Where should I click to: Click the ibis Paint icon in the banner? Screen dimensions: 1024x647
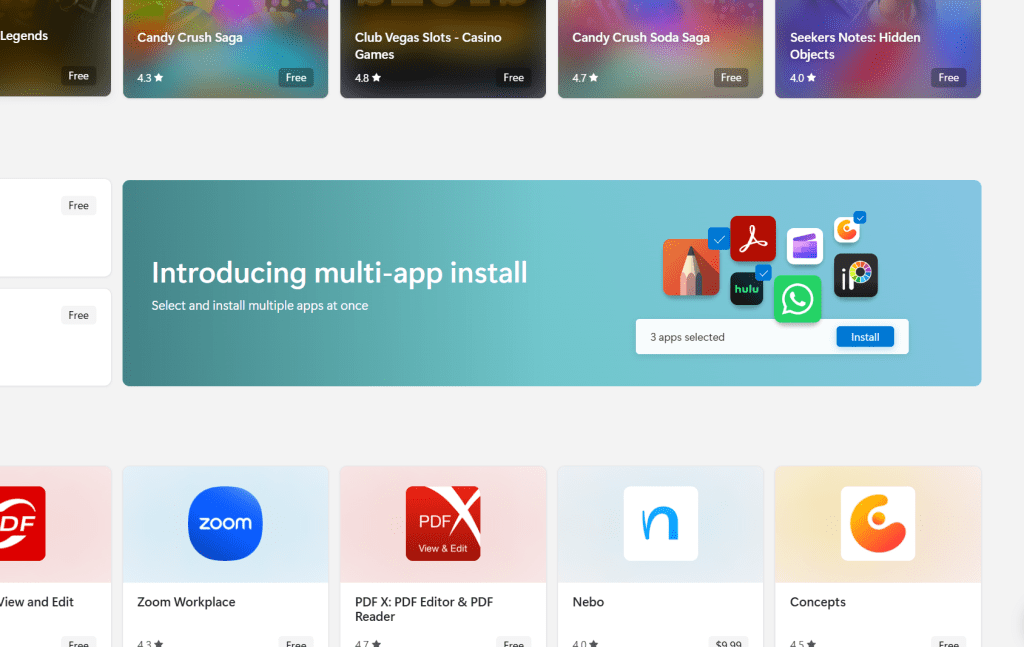click(x=855, y=276)
